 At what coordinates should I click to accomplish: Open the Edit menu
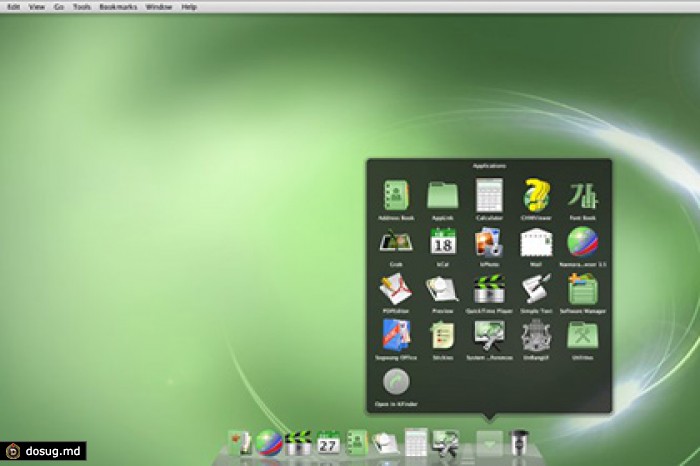[x=13, y=7]
